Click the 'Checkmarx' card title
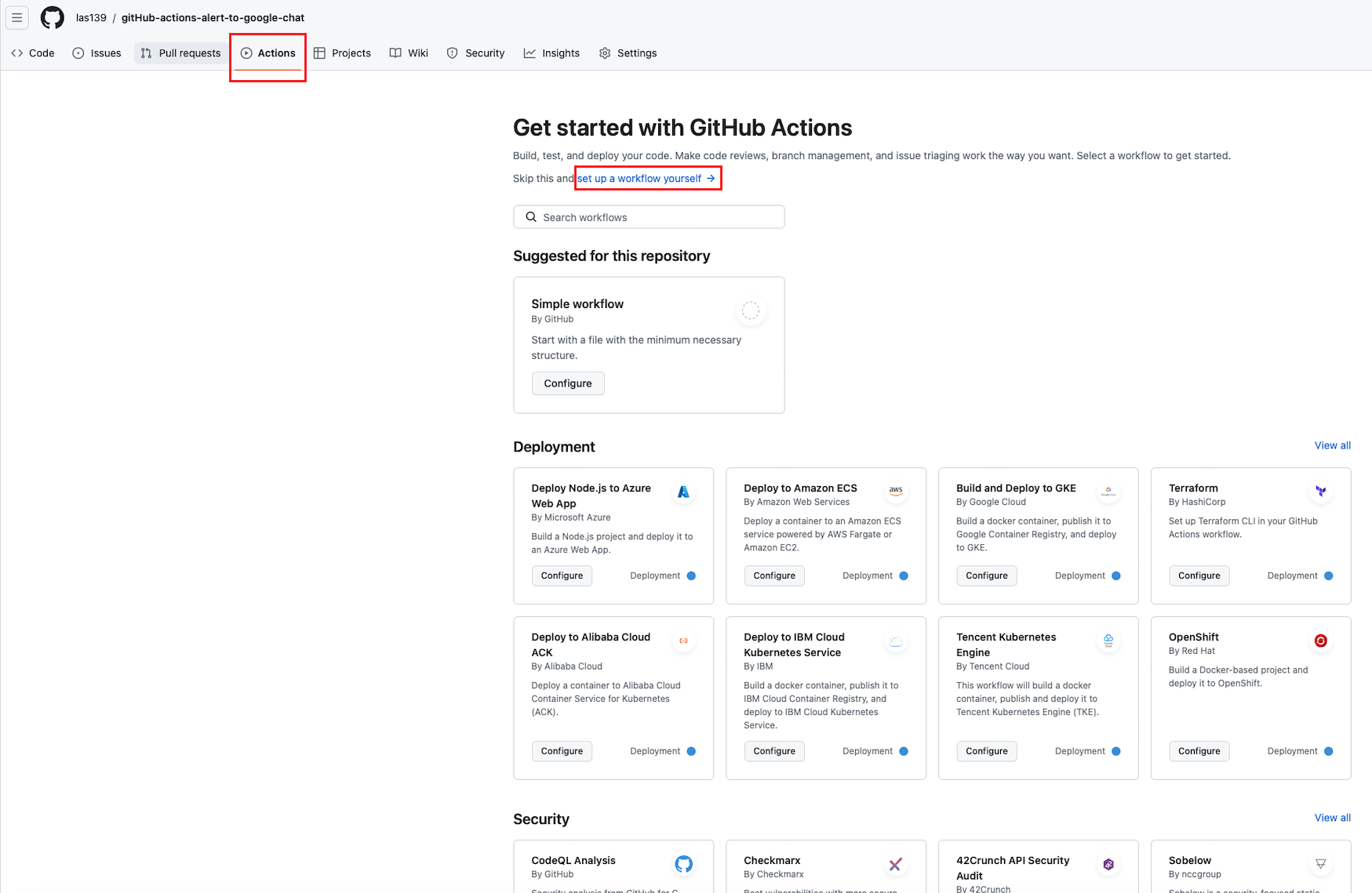The image size is (1372, 893). pos(772,860)
